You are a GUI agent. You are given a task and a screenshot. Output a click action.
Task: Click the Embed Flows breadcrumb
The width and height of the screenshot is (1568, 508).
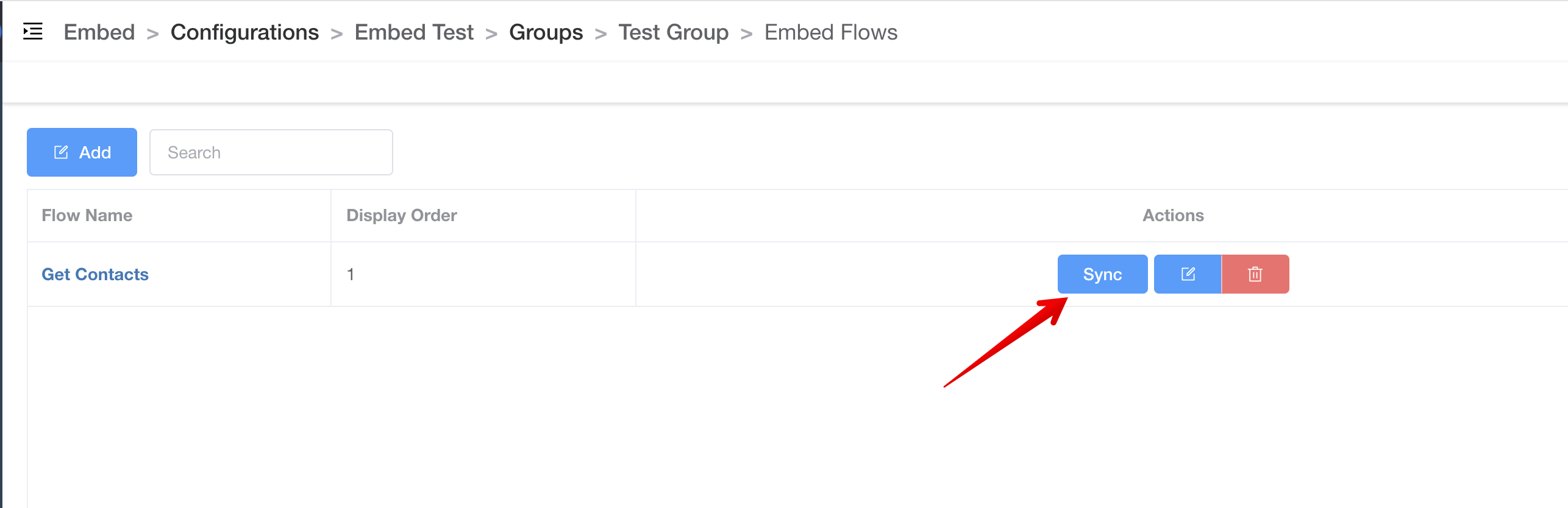tap(830, 32)
